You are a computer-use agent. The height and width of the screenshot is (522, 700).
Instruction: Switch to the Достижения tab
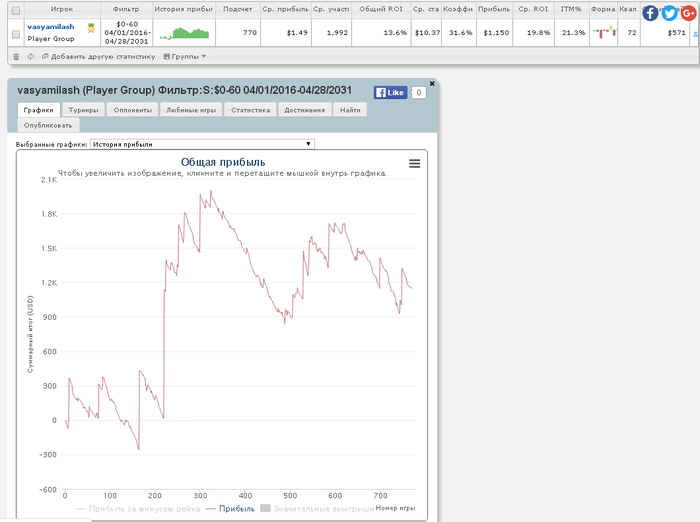click(x=304, y=110)
